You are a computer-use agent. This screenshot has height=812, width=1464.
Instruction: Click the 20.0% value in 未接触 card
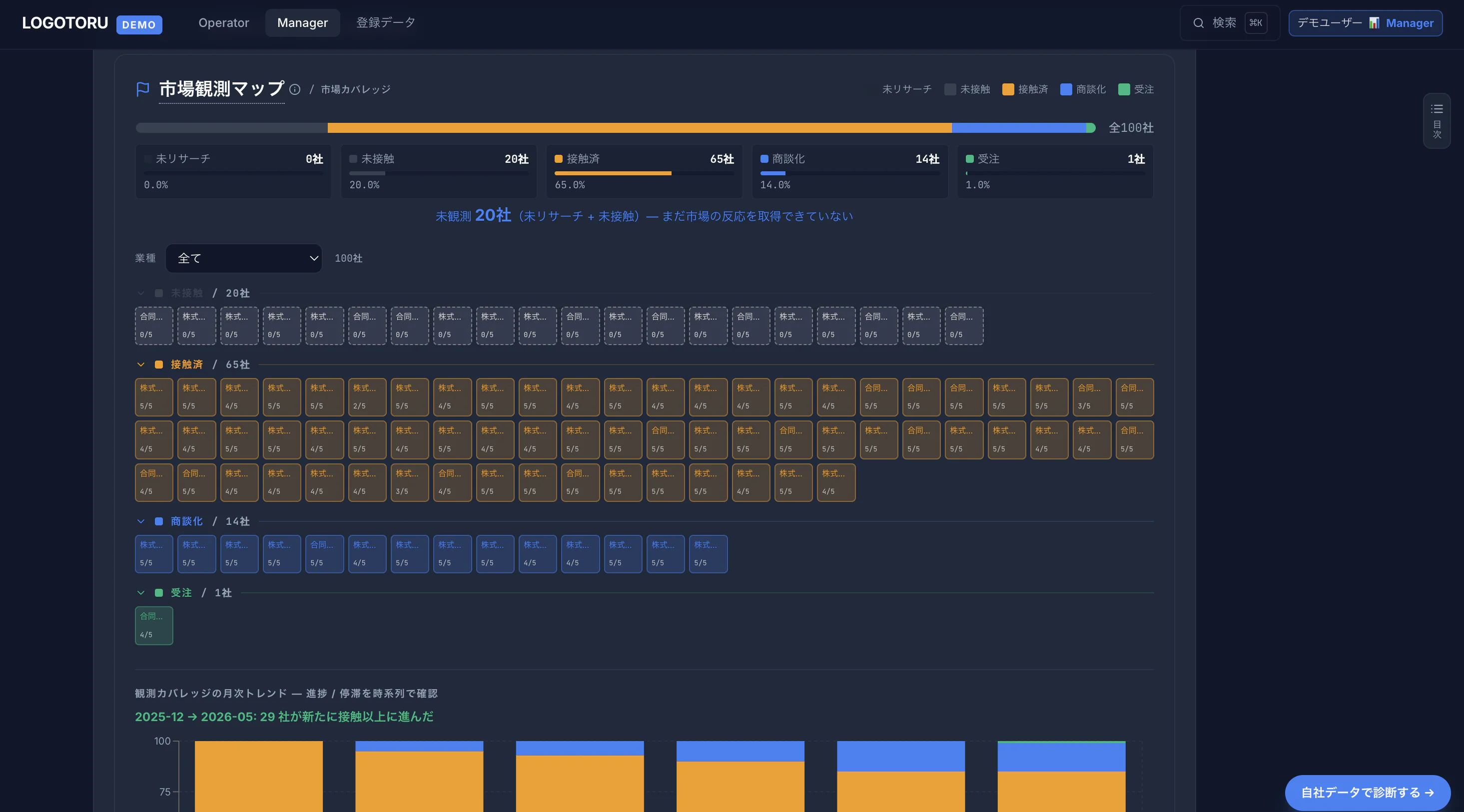(x=364, y=185)
